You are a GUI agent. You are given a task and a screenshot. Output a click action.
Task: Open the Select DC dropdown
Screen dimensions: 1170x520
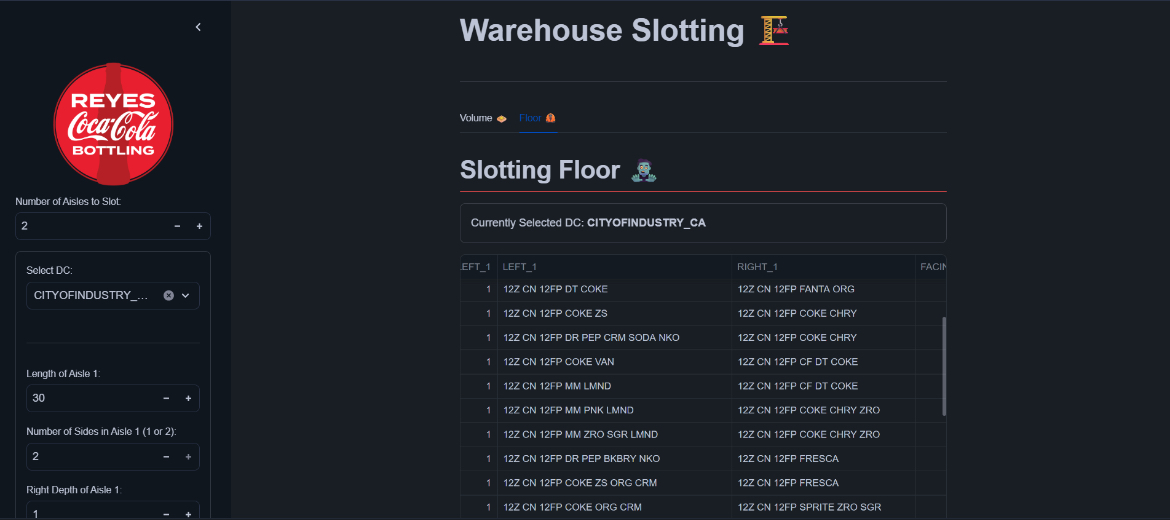(186, 295)
